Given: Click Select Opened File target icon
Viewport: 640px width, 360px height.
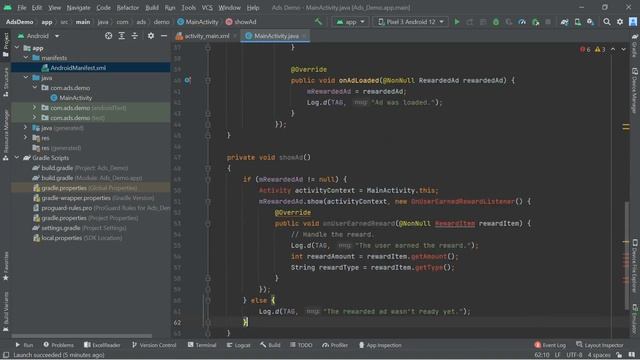Looking at the screenshot, I should 109,36.
